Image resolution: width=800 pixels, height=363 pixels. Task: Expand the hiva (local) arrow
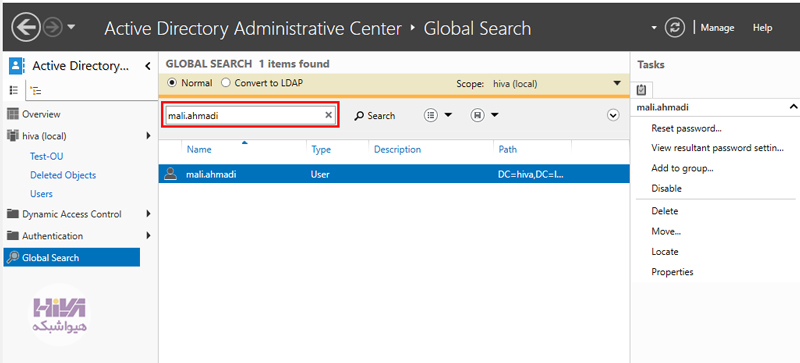[148, 135]
